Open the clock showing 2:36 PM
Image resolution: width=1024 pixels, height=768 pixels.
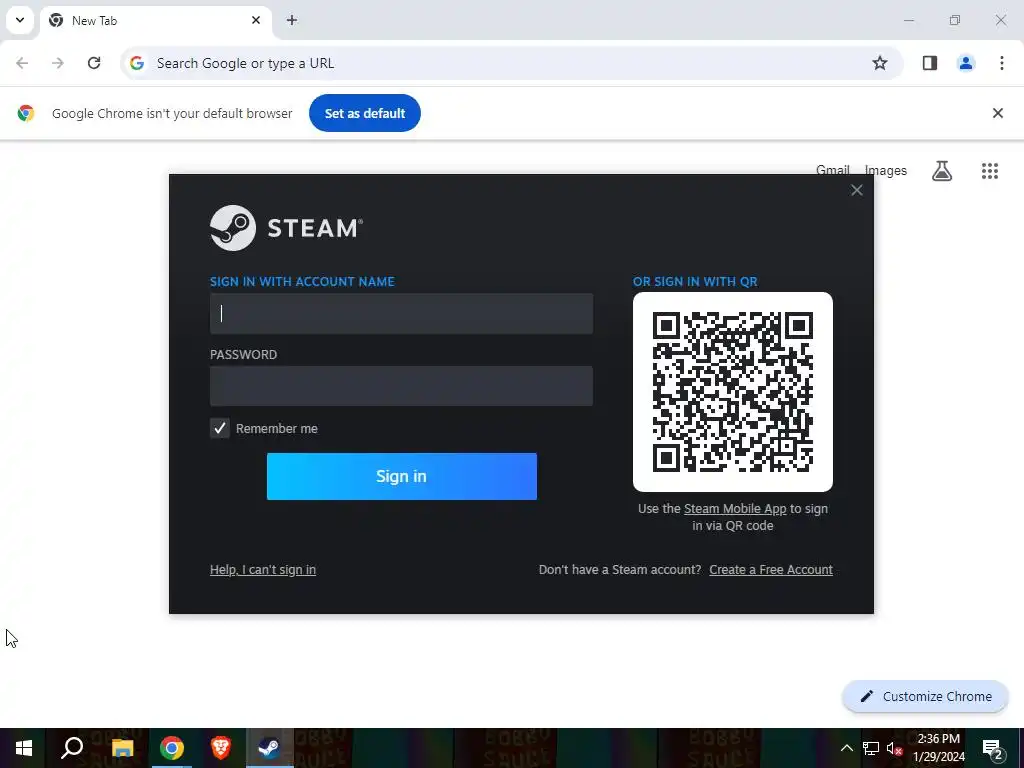coord(938,748)
